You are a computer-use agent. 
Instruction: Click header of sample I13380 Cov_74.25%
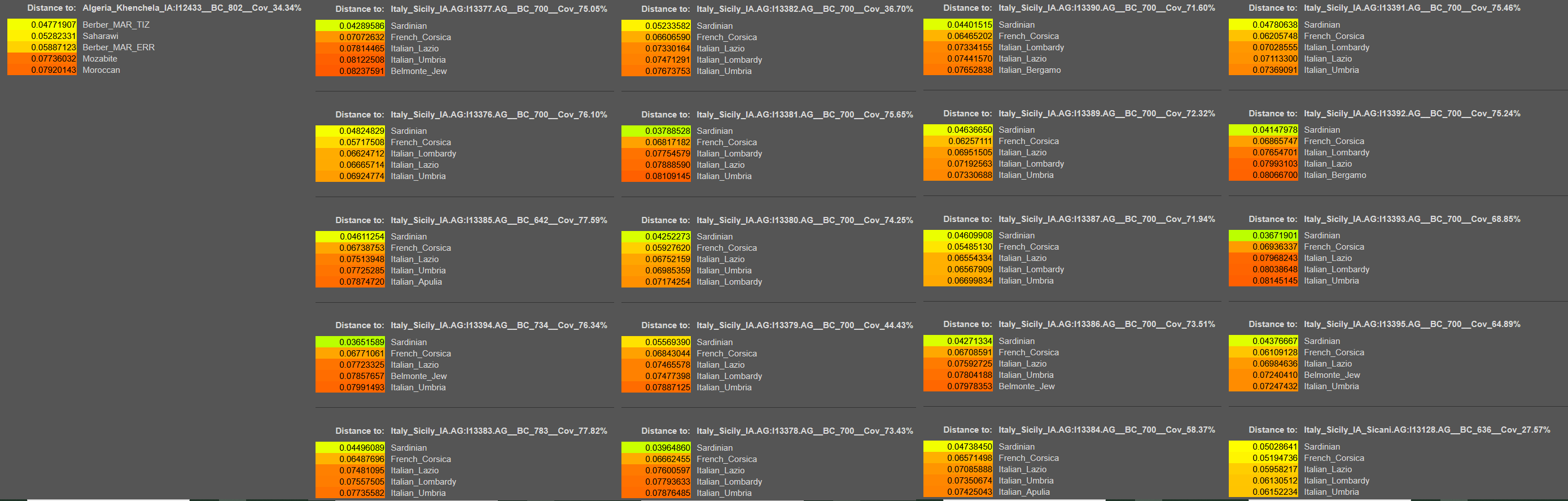[805, 220]
